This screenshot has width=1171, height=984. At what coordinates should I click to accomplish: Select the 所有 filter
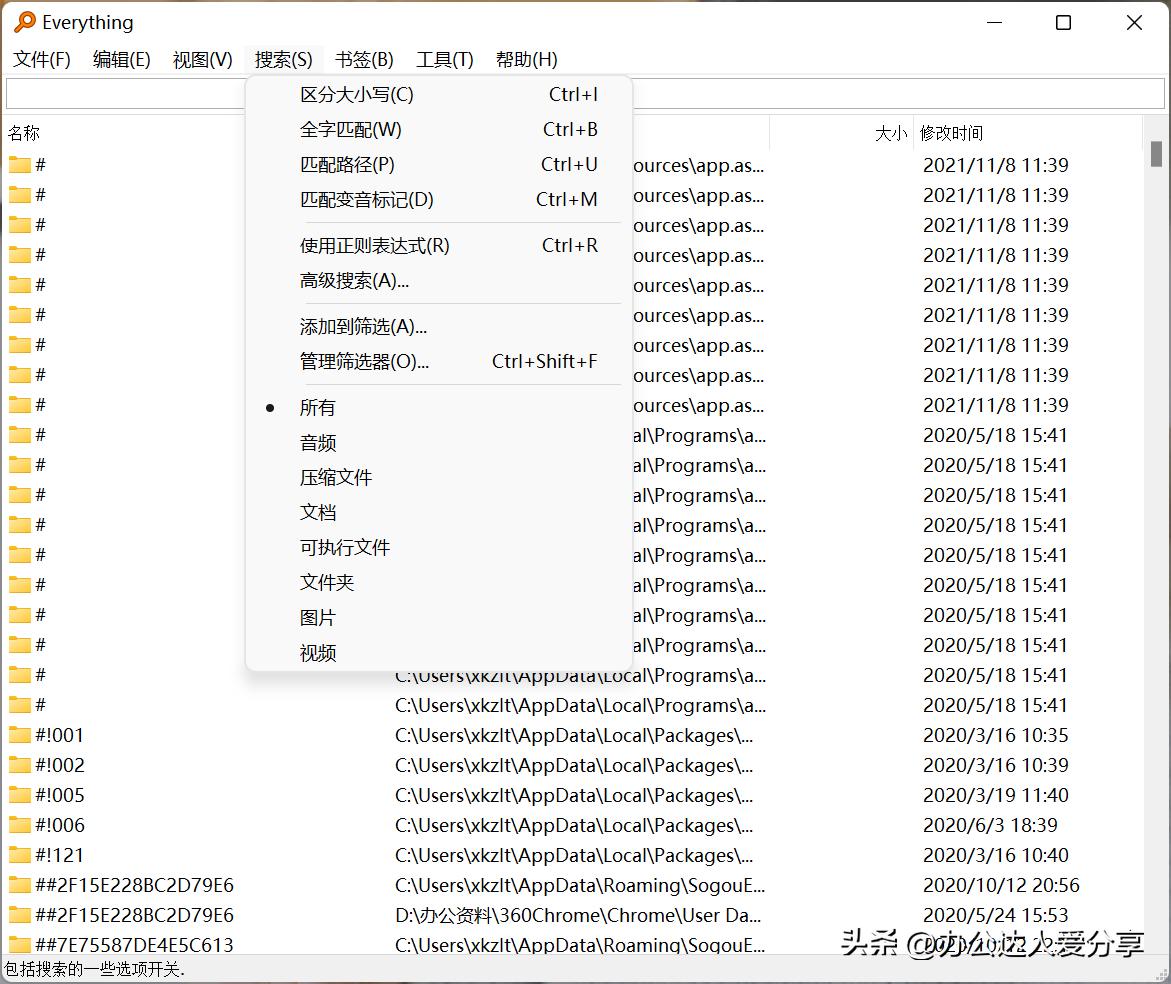pos(317,407)
